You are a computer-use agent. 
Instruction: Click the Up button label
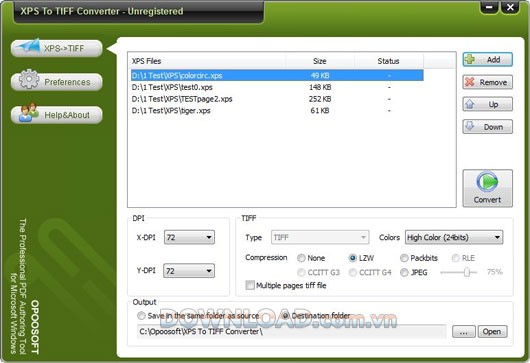(x=493, y=104)
